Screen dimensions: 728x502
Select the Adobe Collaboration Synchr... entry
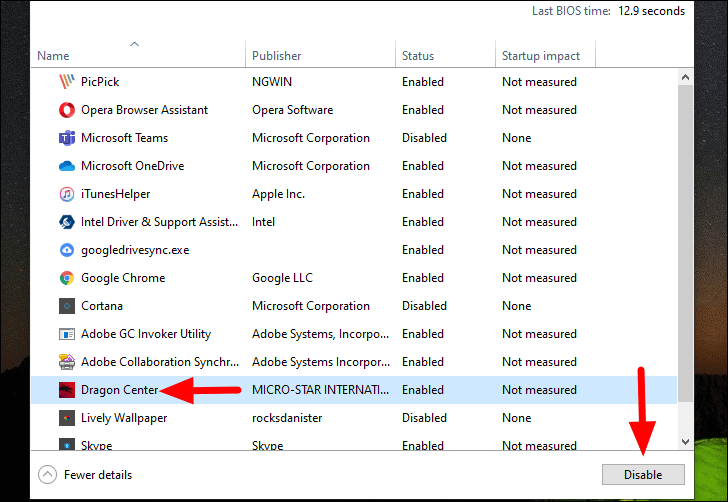pyautogui.click(x=160, y=362)
